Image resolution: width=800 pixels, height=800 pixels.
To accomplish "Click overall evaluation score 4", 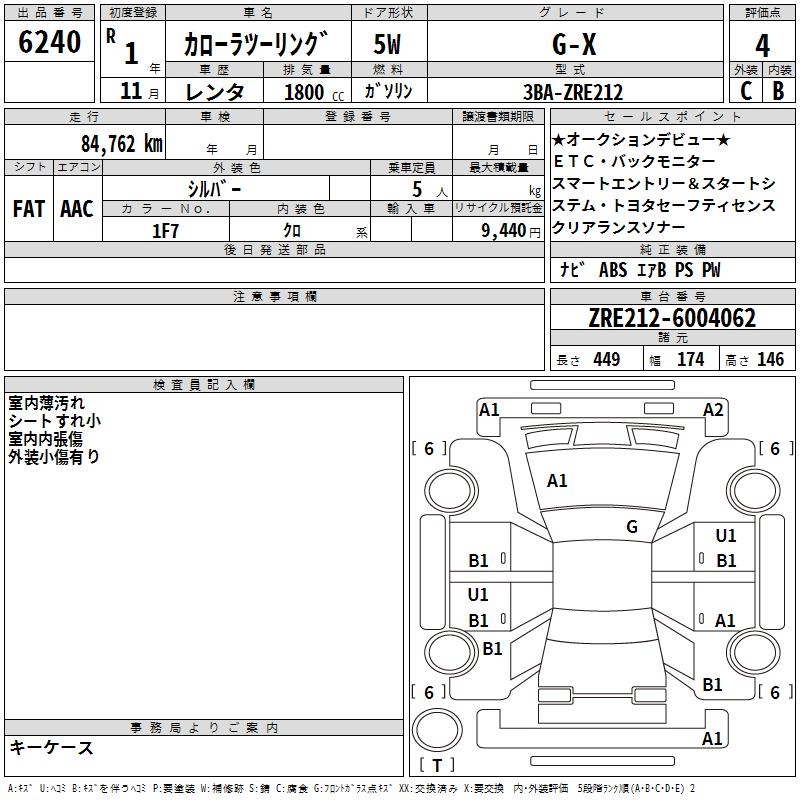I will point(762,45).
